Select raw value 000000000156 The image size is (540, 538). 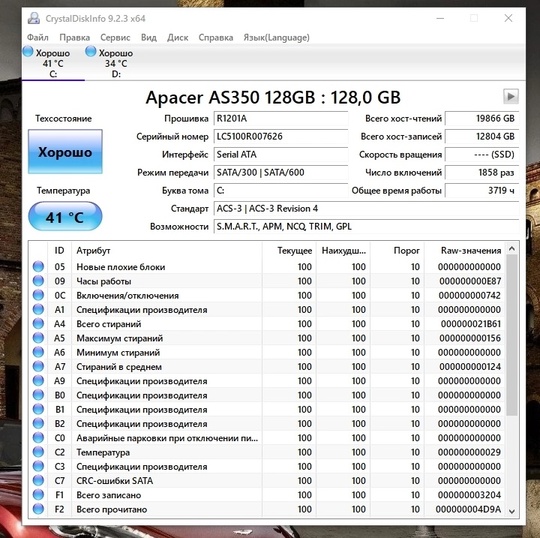470,338
